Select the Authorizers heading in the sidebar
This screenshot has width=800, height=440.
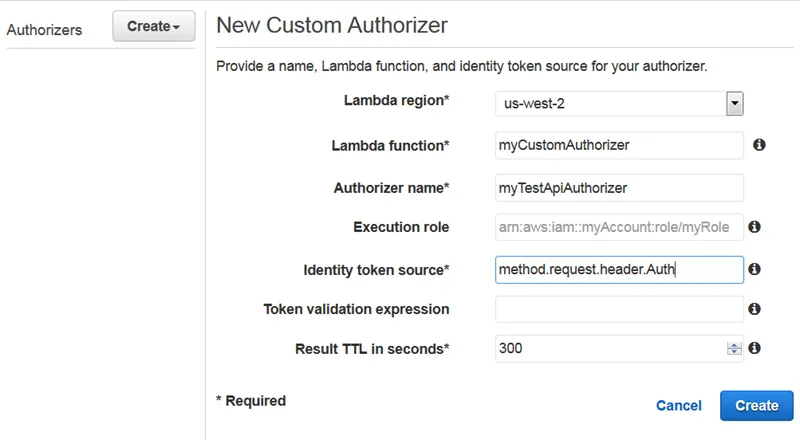44,30
